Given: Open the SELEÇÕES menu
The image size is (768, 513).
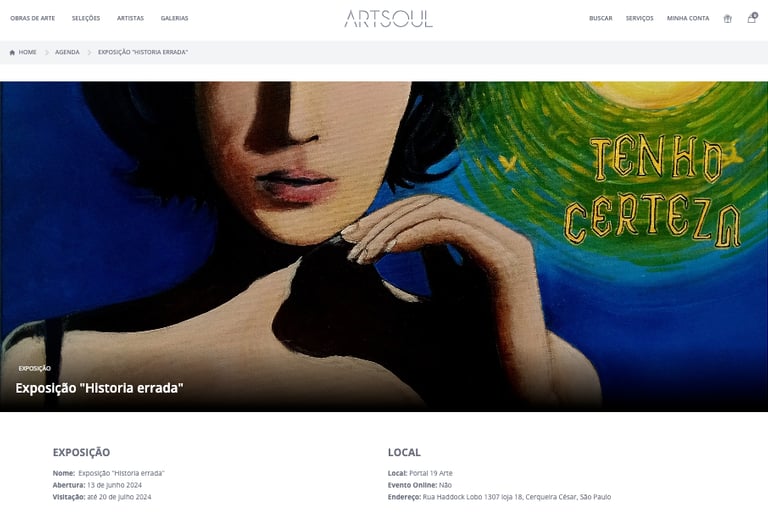Looking at the screenshot, I should click(86, 18).
